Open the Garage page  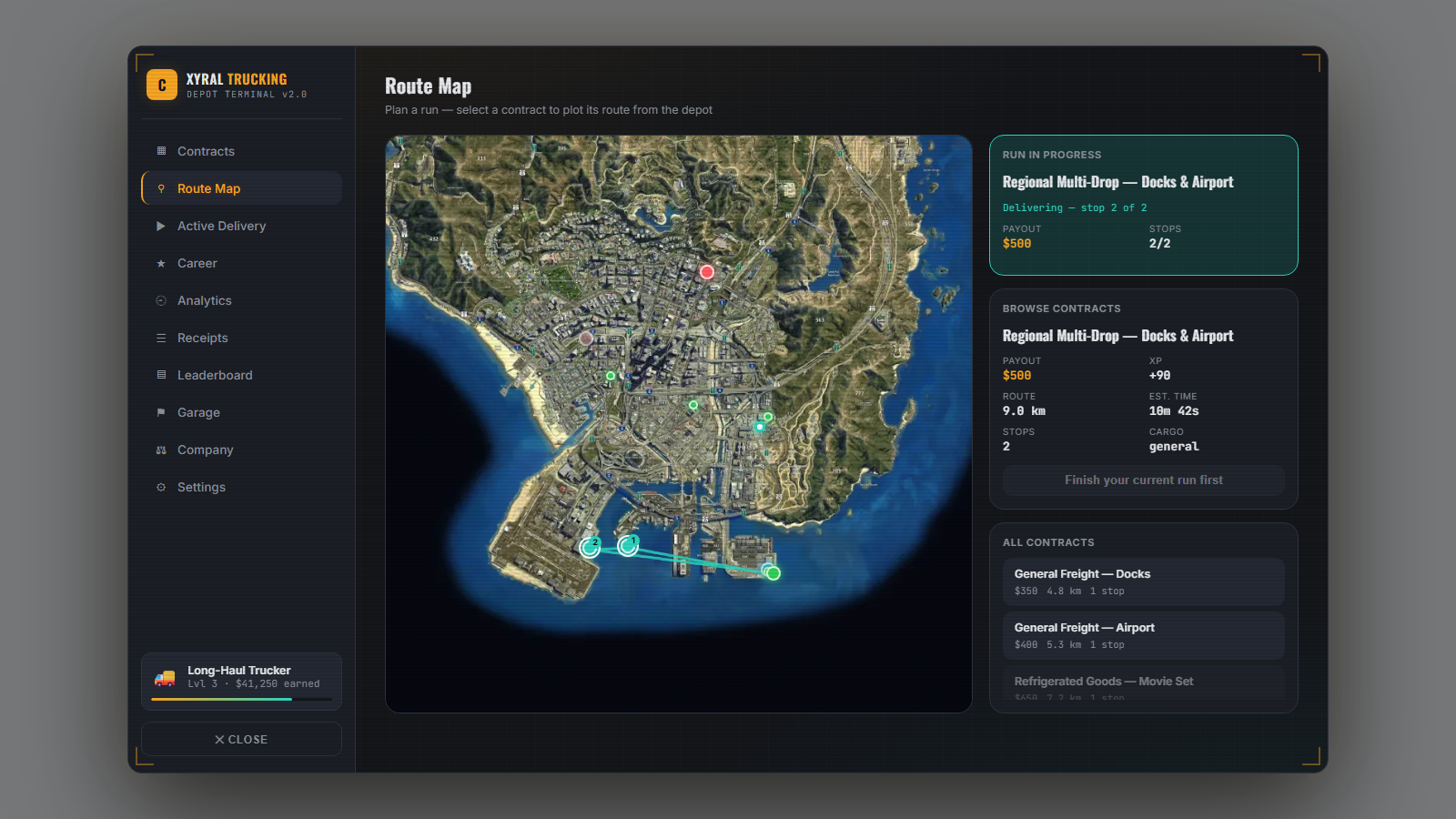pos(241,412)
